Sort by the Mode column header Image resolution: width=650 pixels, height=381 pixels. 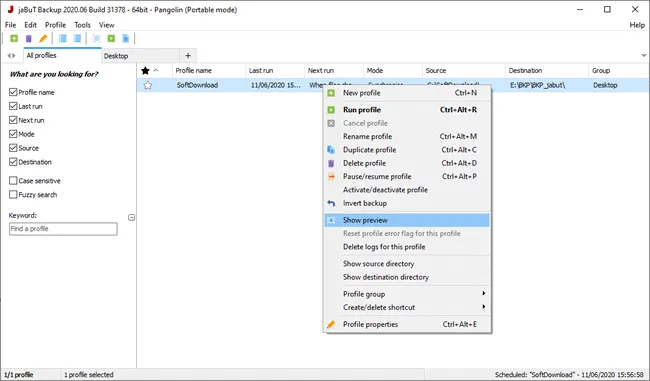tap(393, 70)
